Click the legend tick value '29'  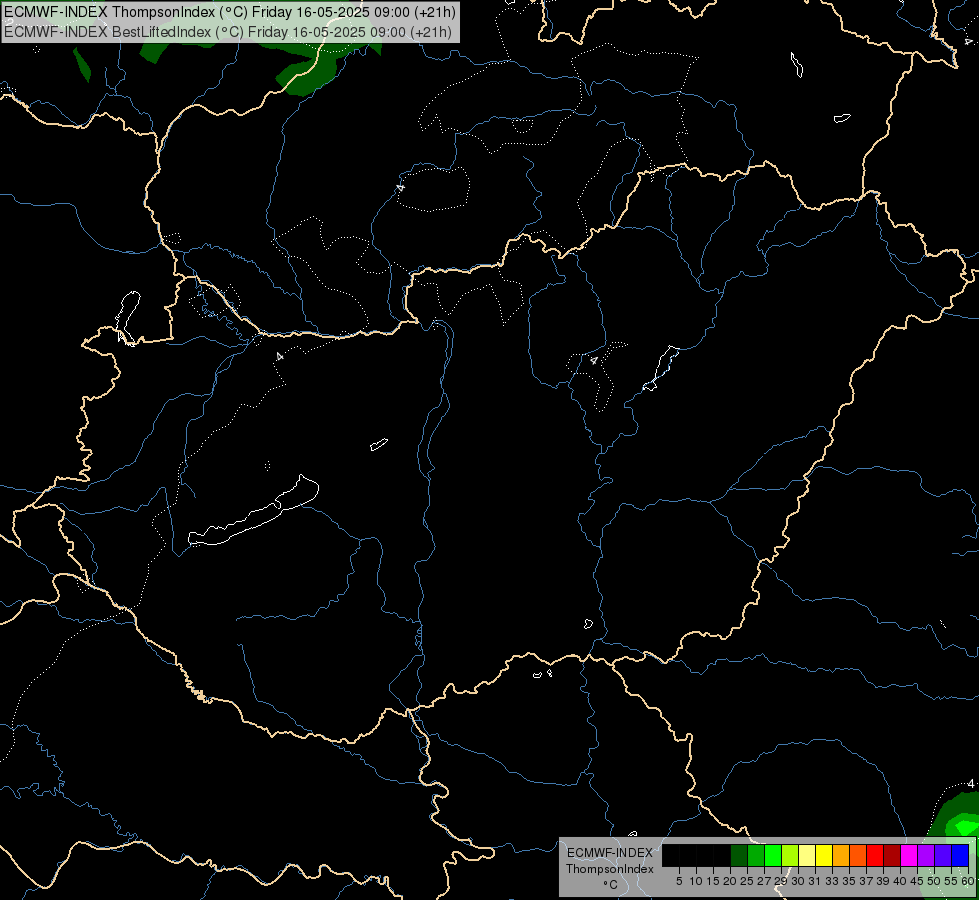click(781, 881)
